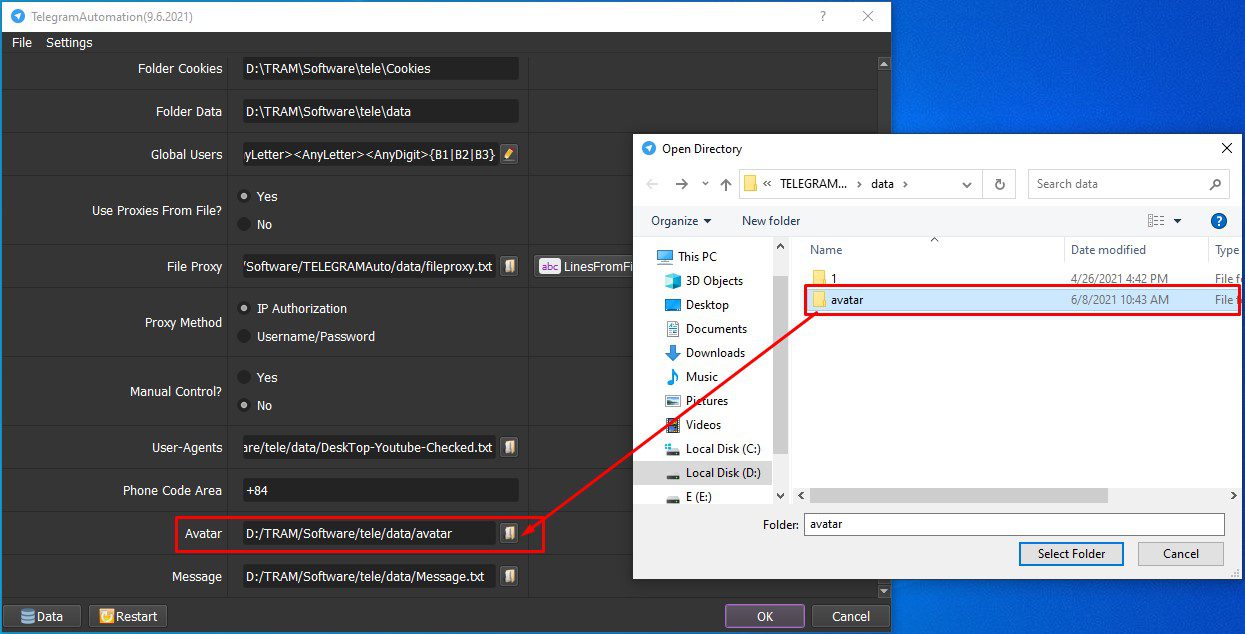Image resolution: width=1245 pixels, height=634 pixels.
Task: Choose Username/Password proxy method
Action: [244, 336]
